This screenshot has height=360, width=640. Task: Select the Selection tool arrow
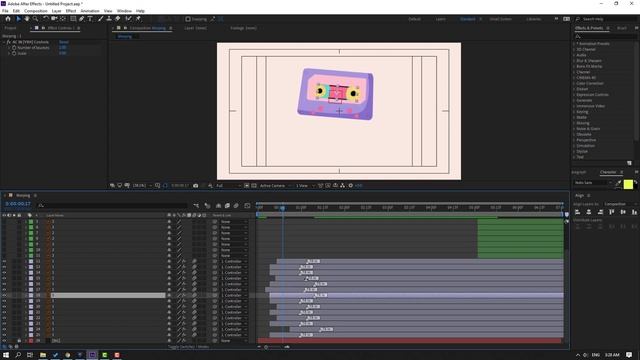click(18, 19)
